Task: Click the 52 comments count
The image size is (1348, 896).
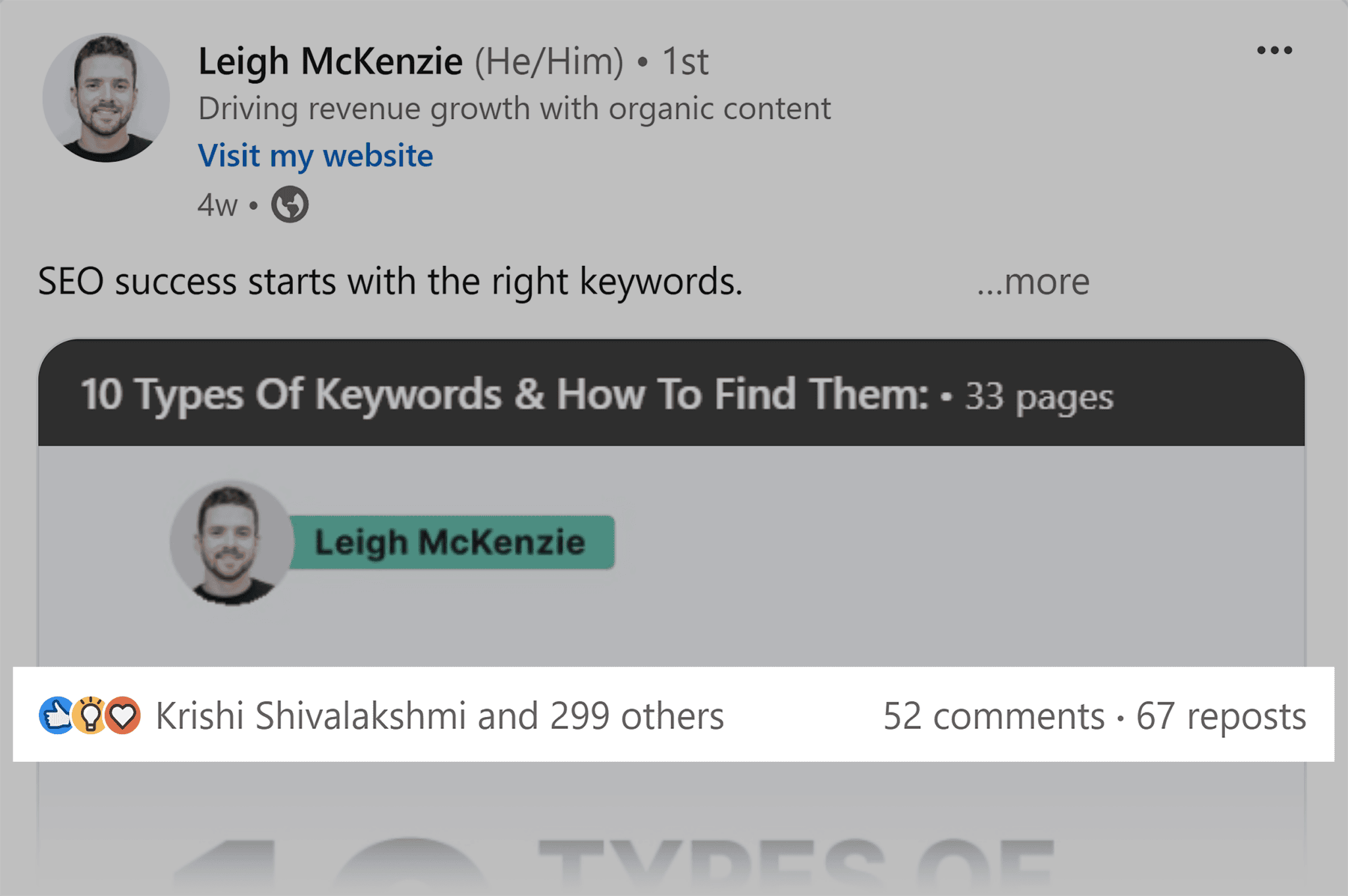Action: (x=994, y=716)
